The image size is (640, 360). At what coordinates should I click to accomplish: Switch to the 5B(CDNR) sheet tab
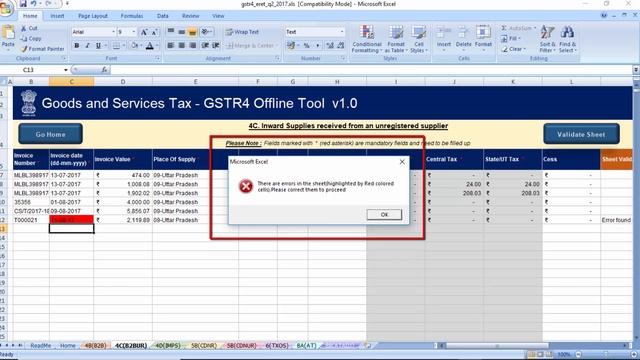click(204, 346)
